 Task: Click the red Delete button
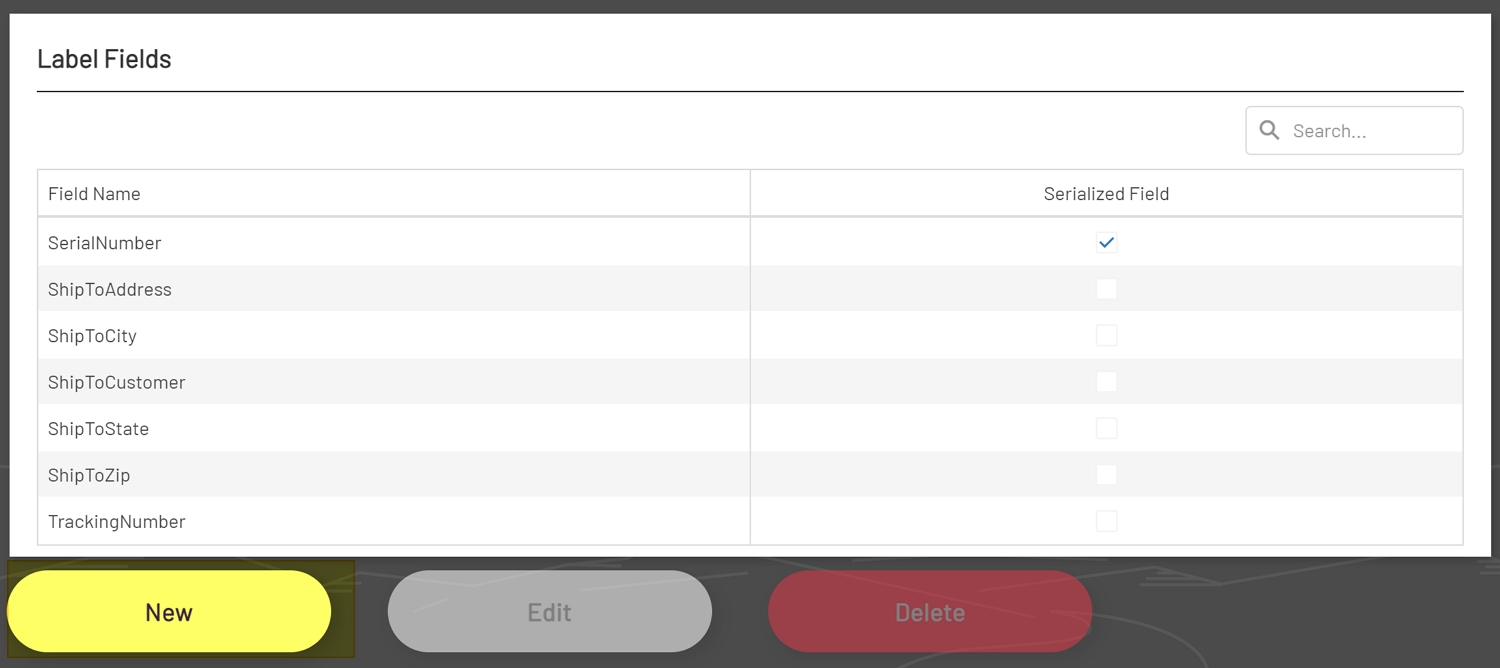click(x=929, y=612)
